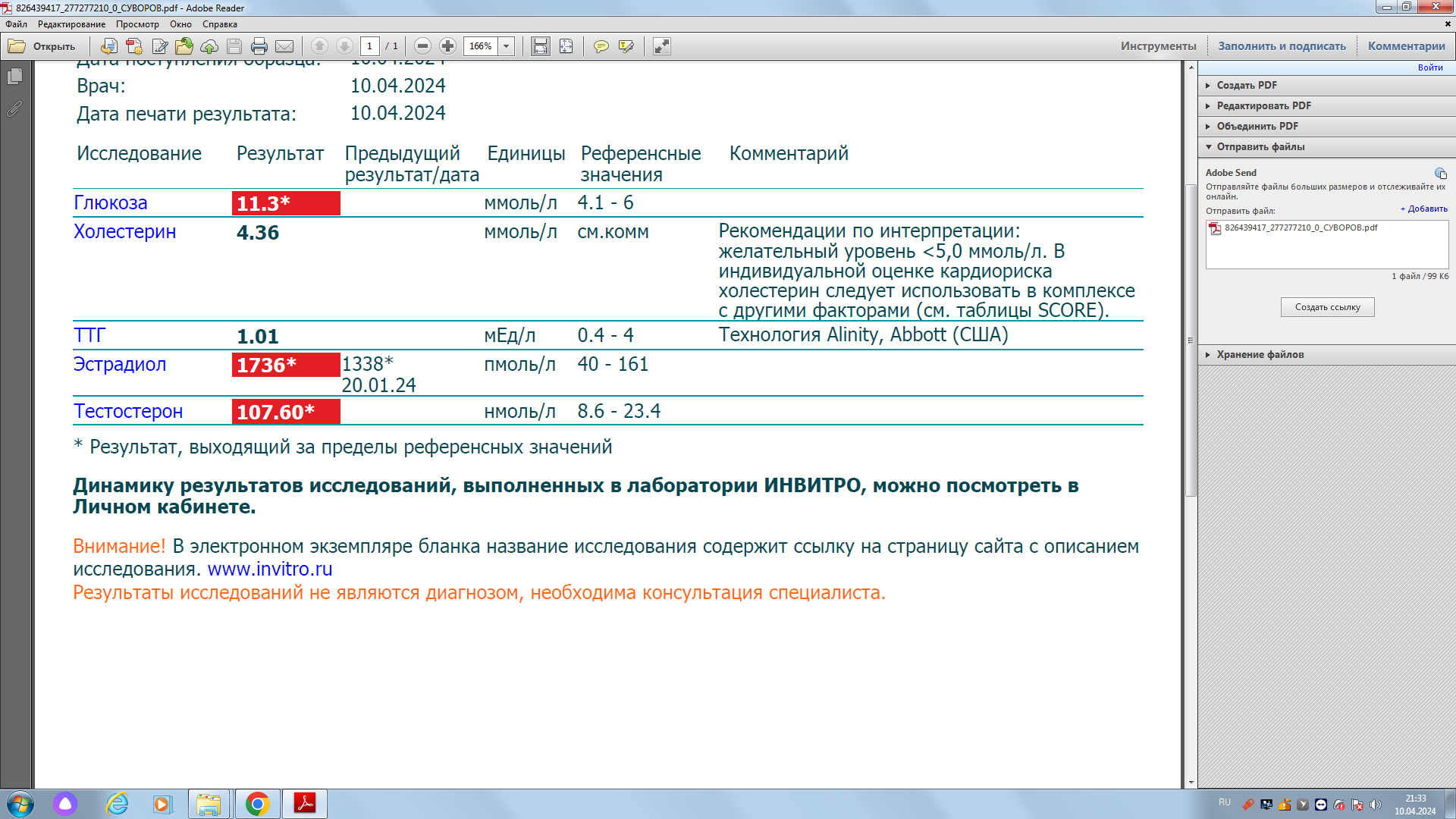This screenshot has height=819, width=1456.
Task: Collapse the Отправить файлы section
Action: [x=1260, y=146]
